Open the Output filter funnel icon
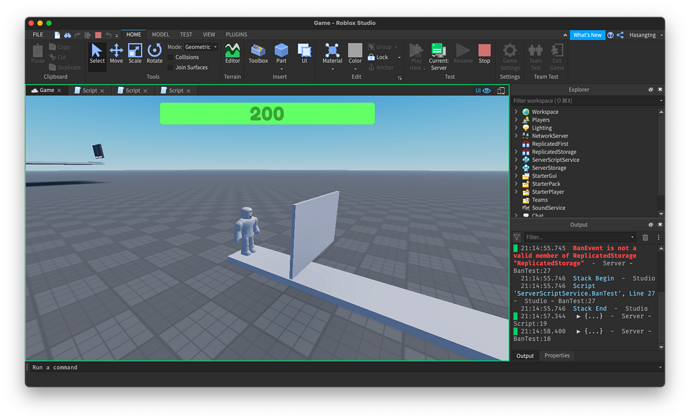Viewport: 690px width, 420px height. [x=517, y=238]
